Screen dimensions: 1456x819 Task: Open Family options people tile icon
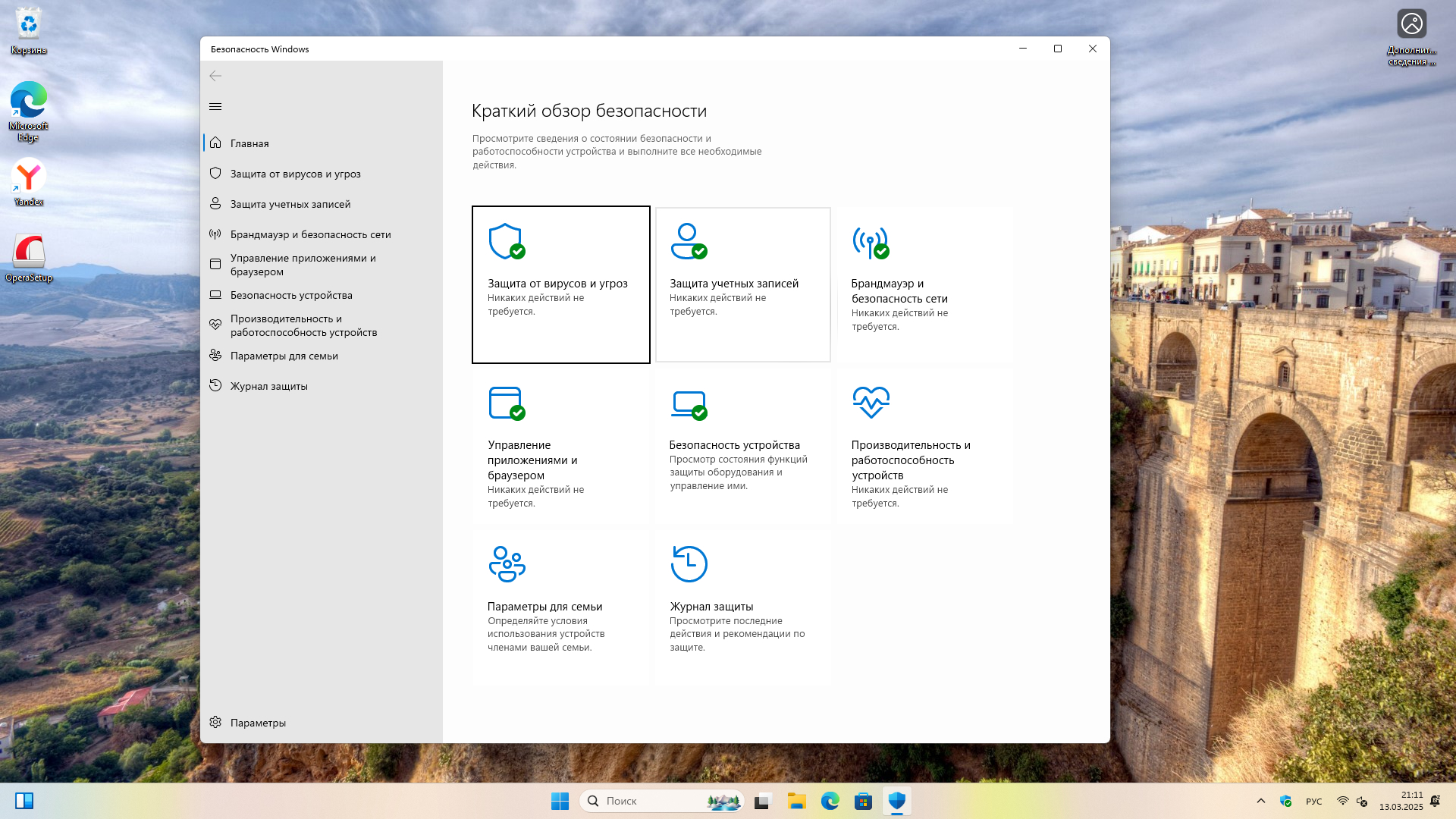coord(507,563)
